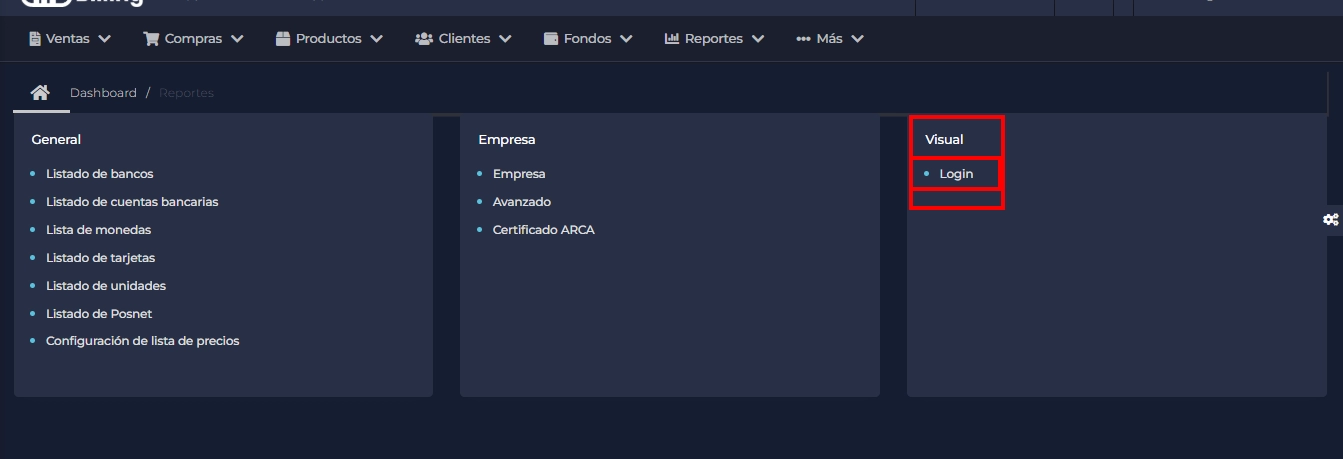
Task: Click the Visual section heading
Action: pos(945,140)
